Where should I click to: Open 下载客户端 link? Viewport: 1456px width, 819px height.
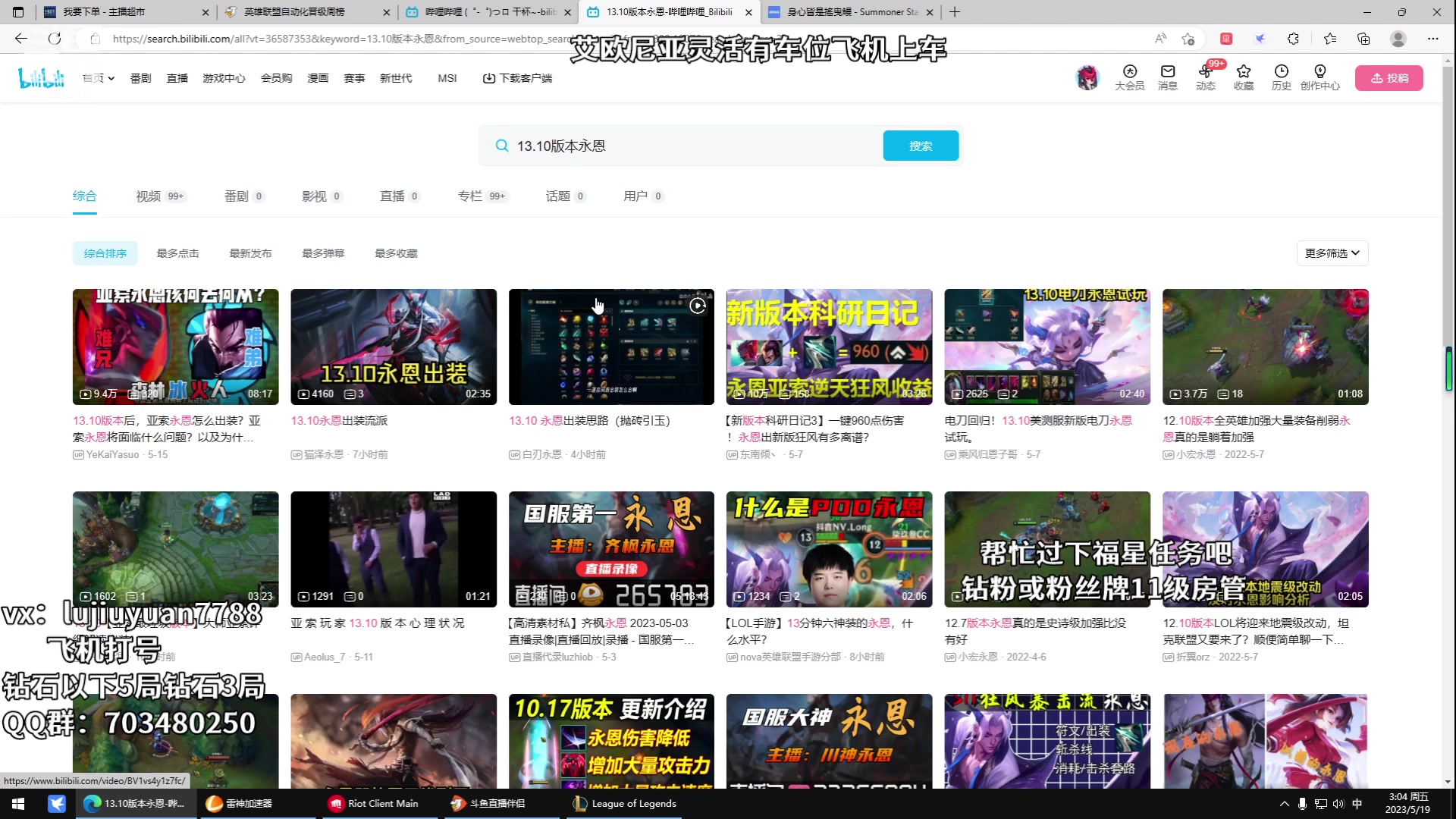pos(517,78)
